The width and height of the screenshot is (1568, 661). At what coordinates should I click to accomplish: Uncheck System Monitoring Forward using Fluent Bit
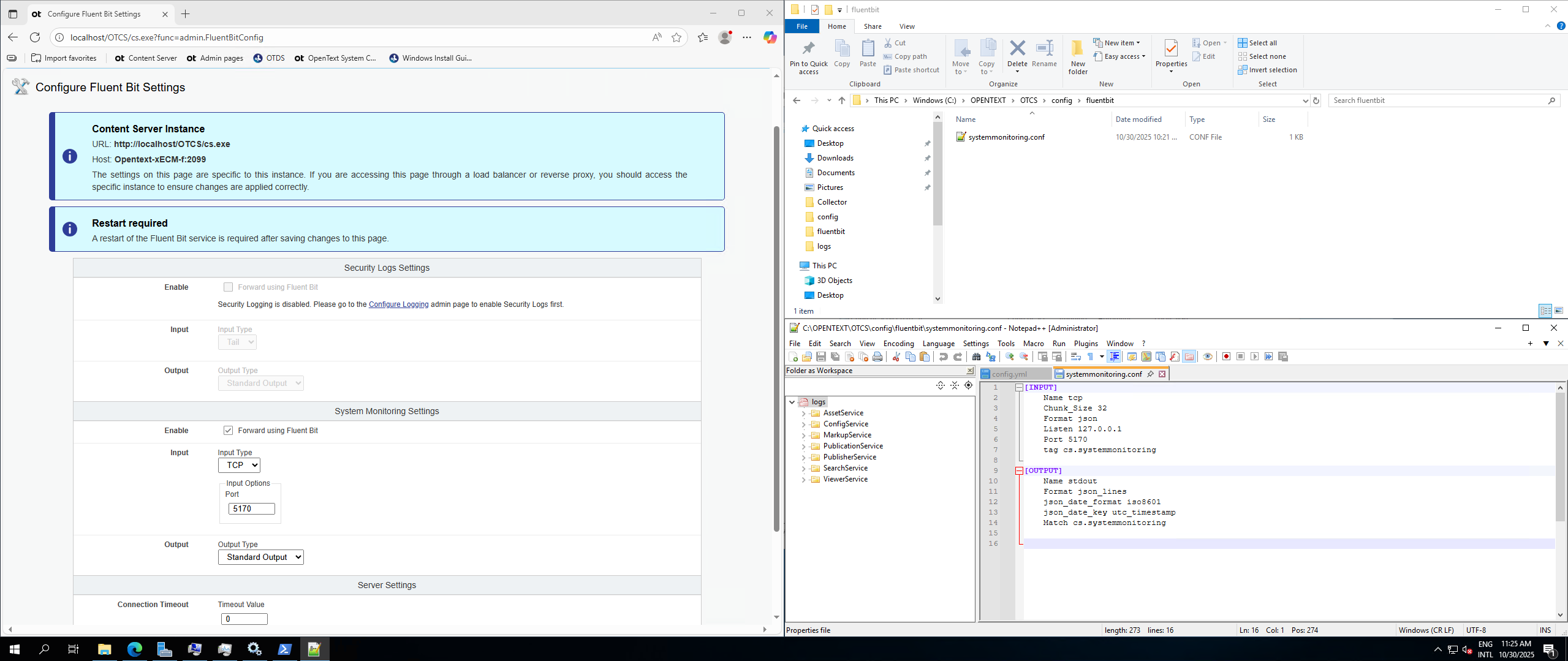pos(228,431)
